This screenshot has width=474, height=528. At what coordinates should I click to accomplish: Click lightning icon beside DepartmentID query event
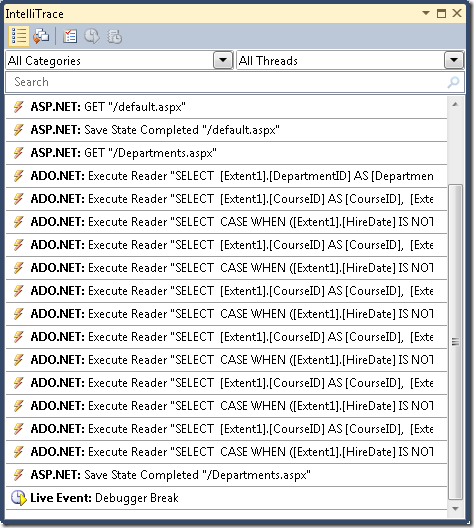point(19,176)
